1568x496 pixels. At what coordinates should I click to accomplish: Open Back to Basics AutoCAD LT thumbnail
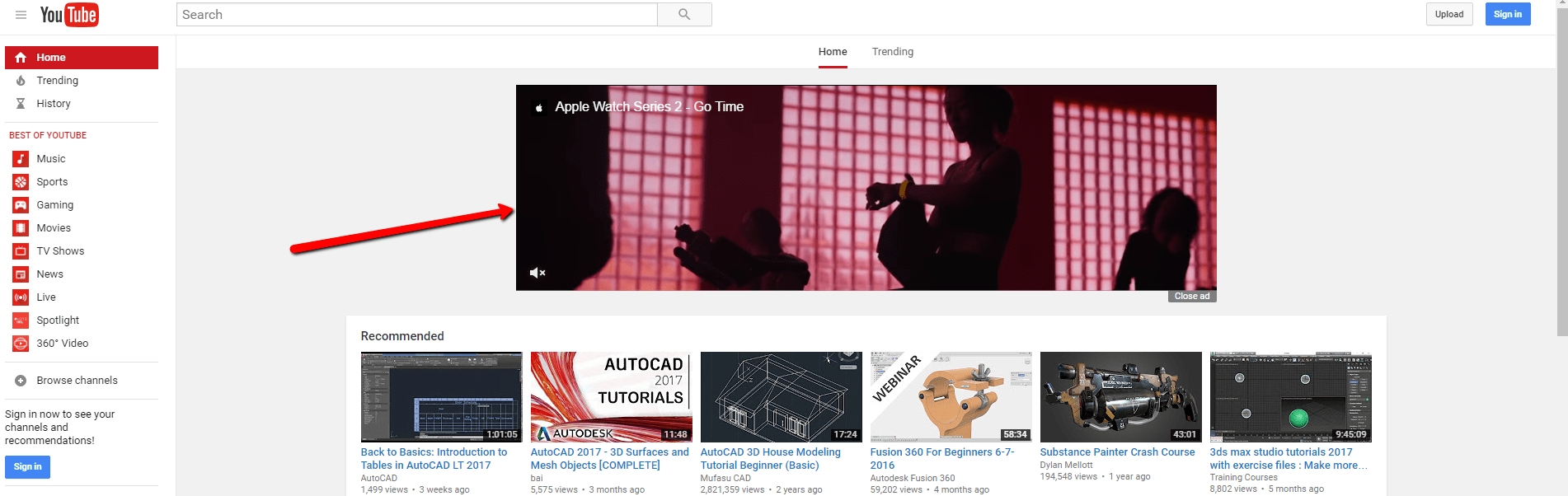pyautogui.click(x=441, y=397)
